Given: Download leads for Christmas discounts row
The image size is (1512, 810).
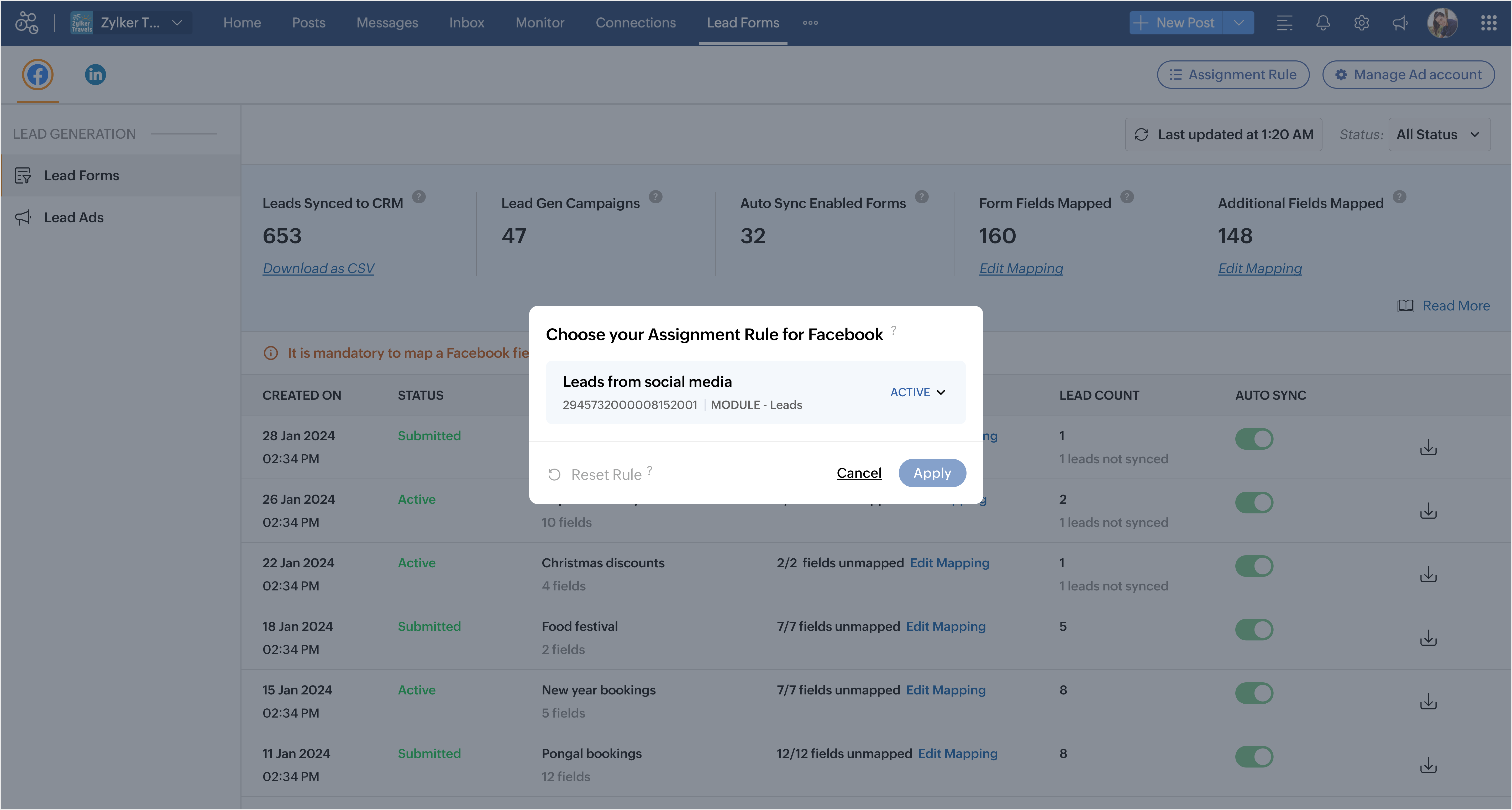Looking at the screenshot, I should [x=1428, y=574].
